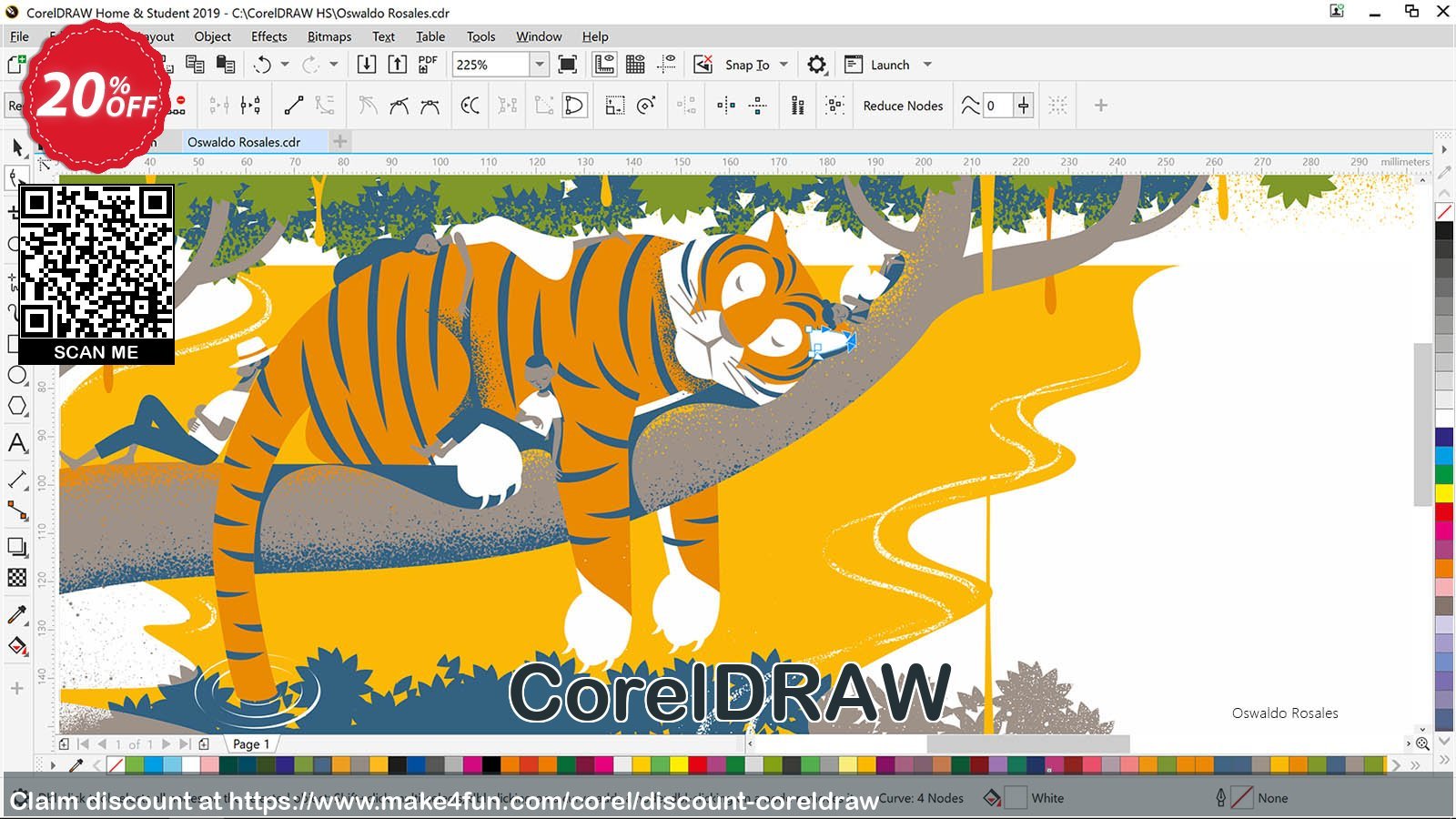1456x819 pixels.
Task: Add a new document tab with plus
Action: point(339,141)
